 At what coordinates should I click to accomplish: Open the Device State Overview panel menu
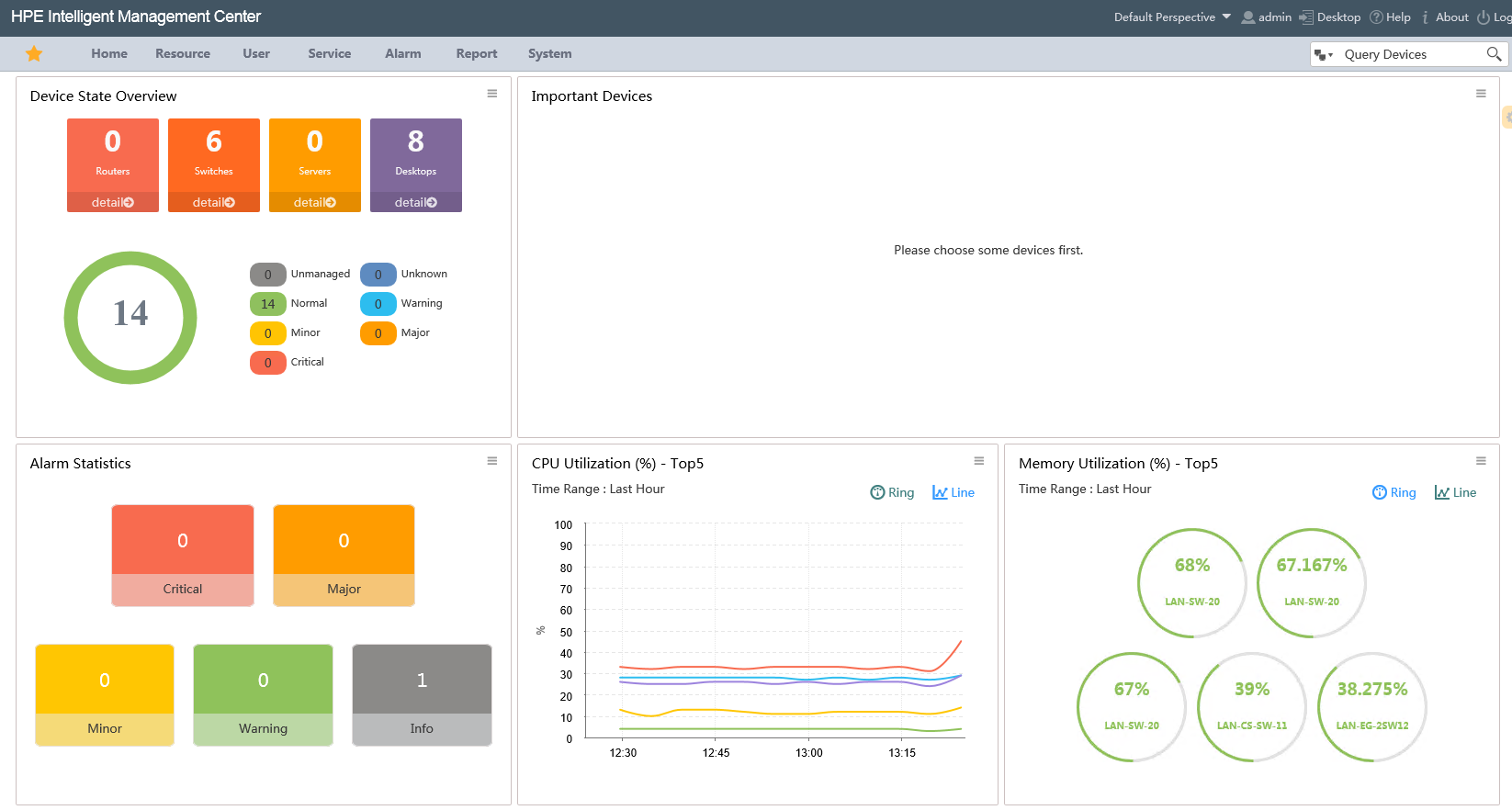pyautogui.click(x=492, y=94)
